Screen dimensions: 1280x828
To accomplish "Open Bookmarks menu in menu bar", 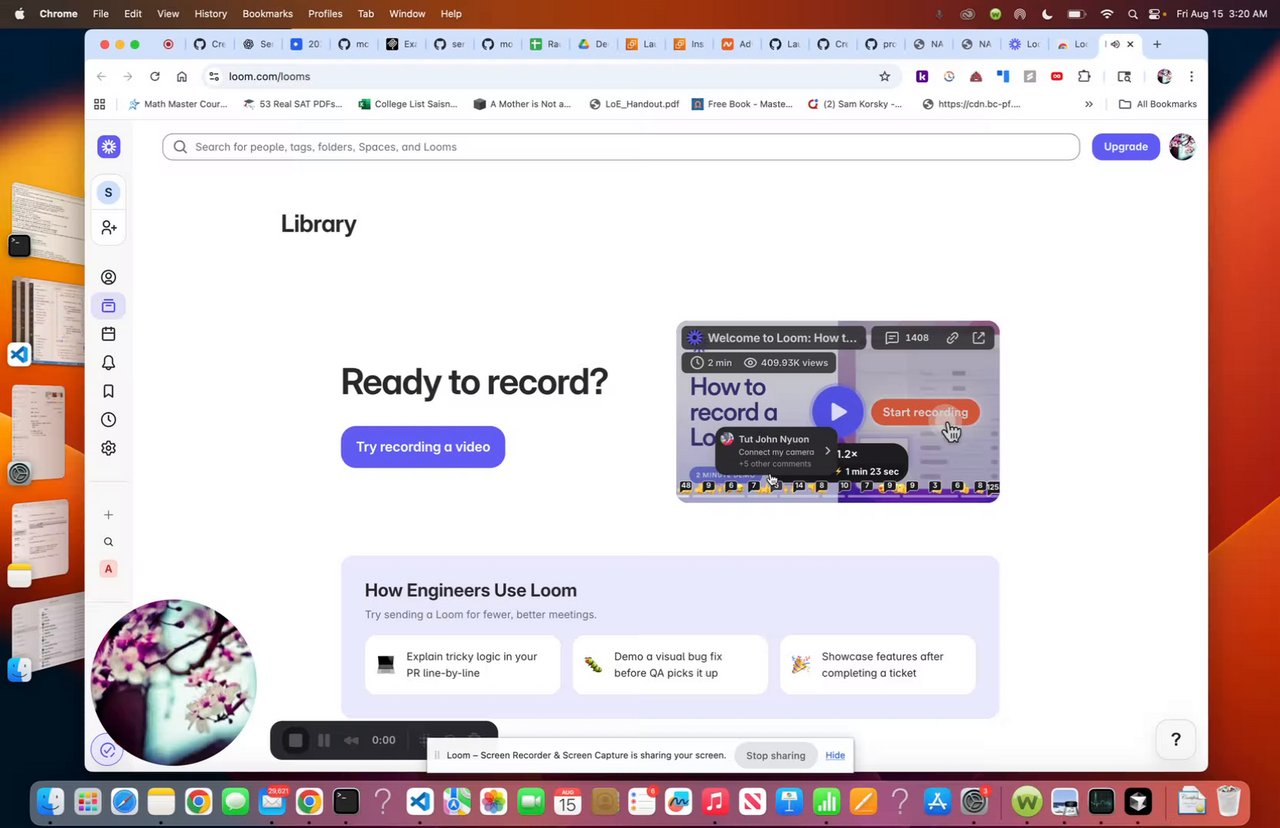I will pos(267,14).
